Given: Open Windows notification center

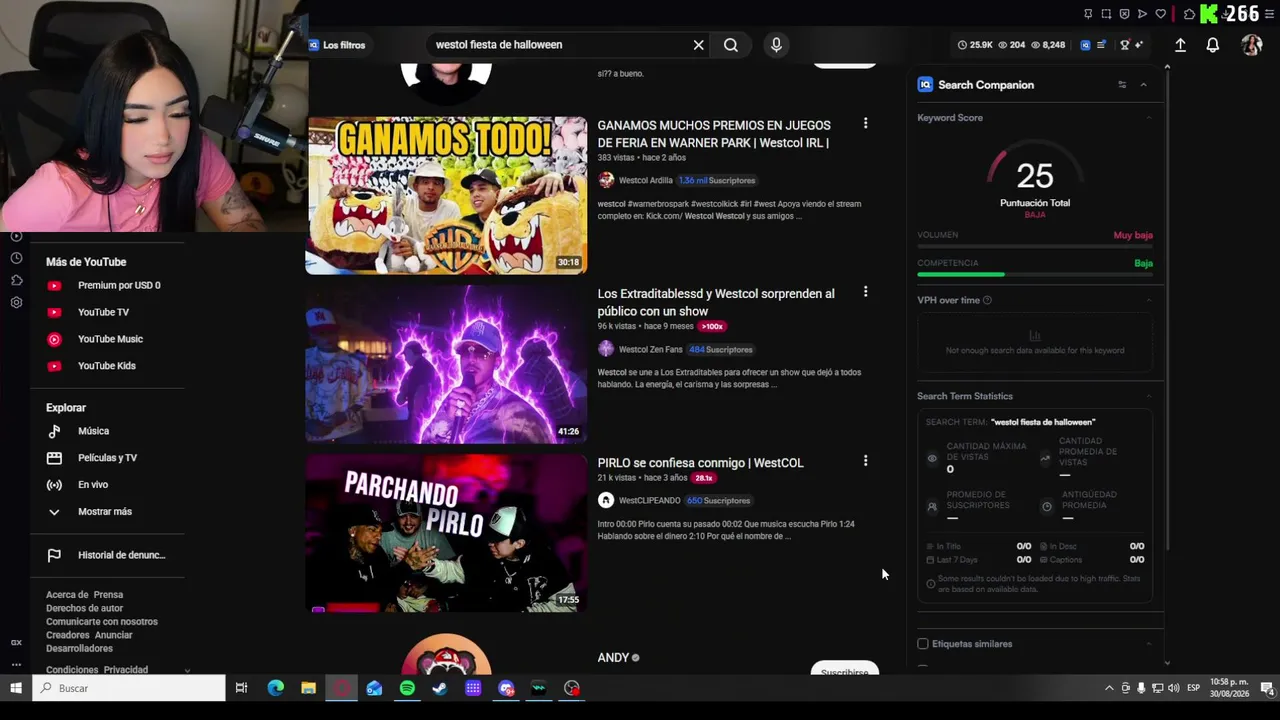Looking at the screenshot, I should (1266, 688).
